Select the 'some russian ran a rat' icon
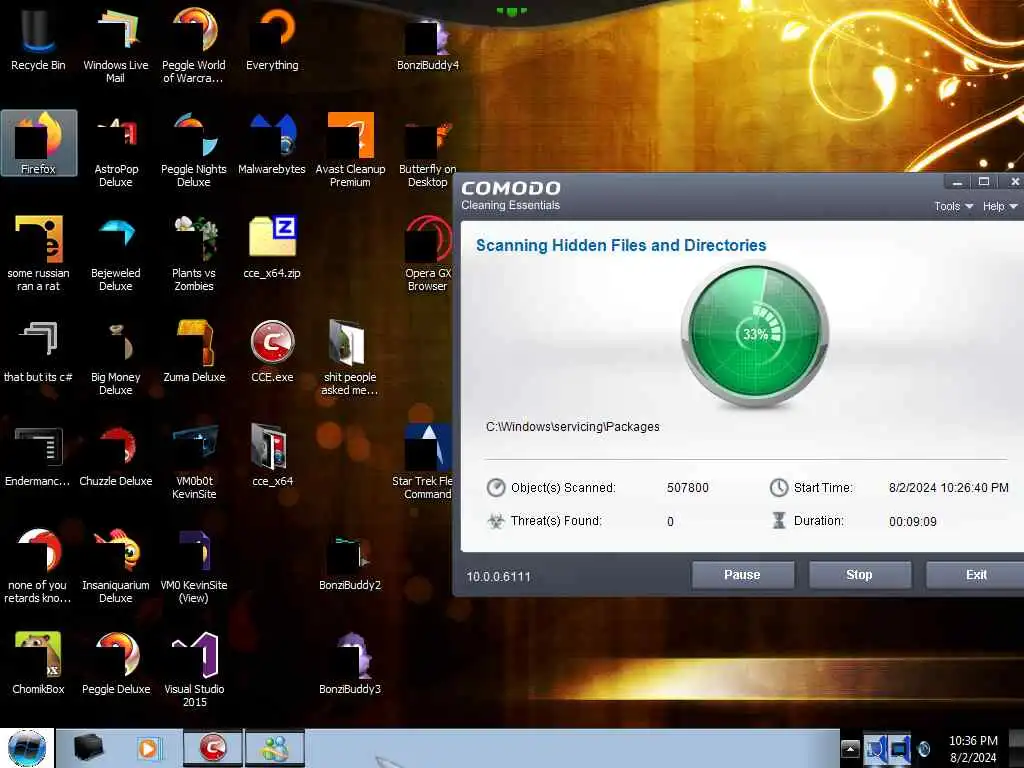 pyautogui.click(x=38, y=253)
